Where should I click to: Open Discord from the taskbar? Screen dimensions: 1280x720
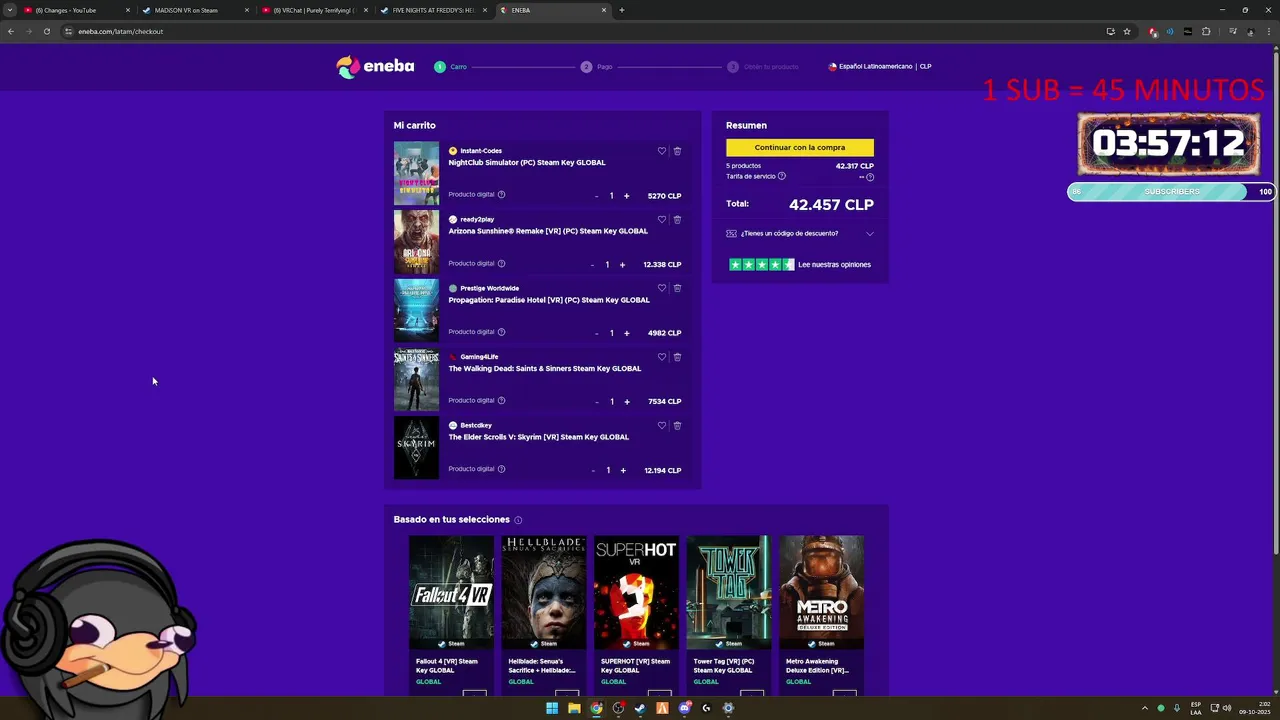(684, 708)
